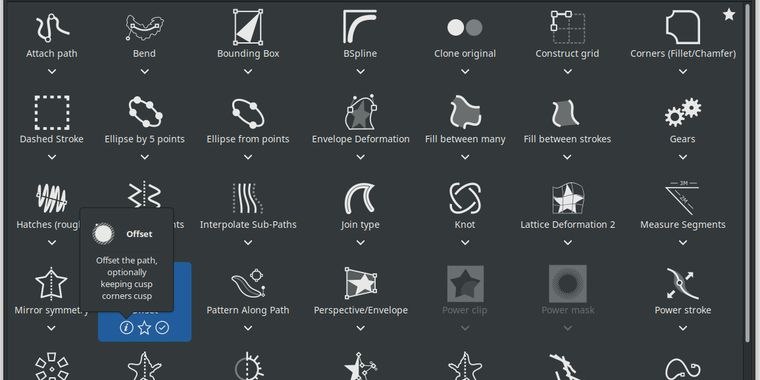
Task: Expand the chevron below Fill between strokes
Action: click(x=568, y=157)
